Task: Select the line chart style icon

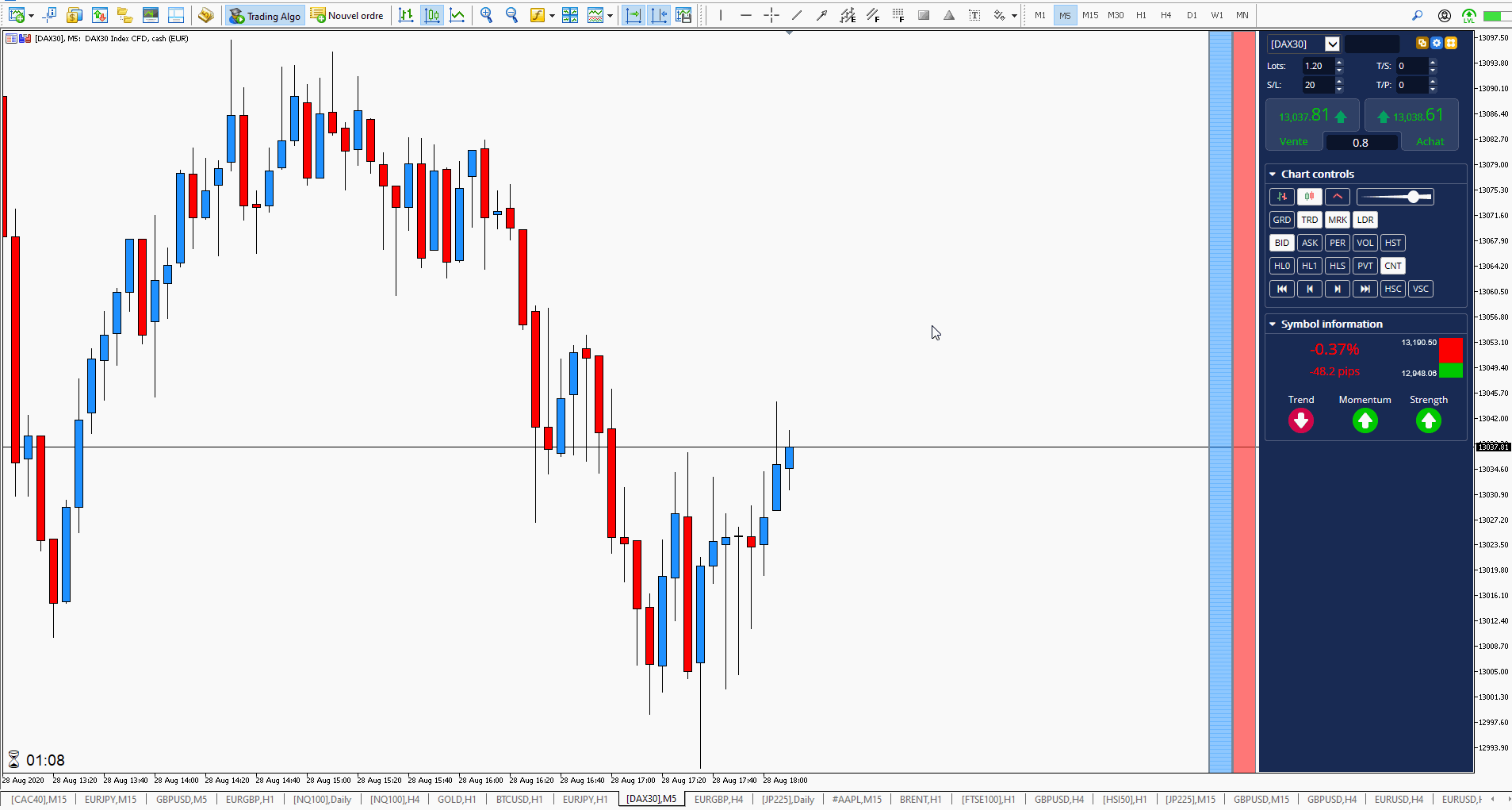Action: coord(457,15)
